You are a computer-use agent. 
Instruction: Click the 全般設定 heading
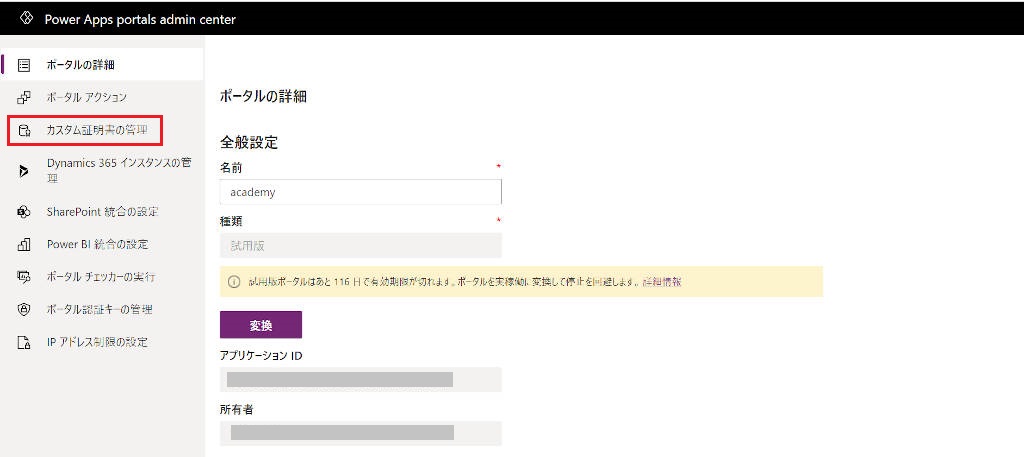tap(249, 142)
